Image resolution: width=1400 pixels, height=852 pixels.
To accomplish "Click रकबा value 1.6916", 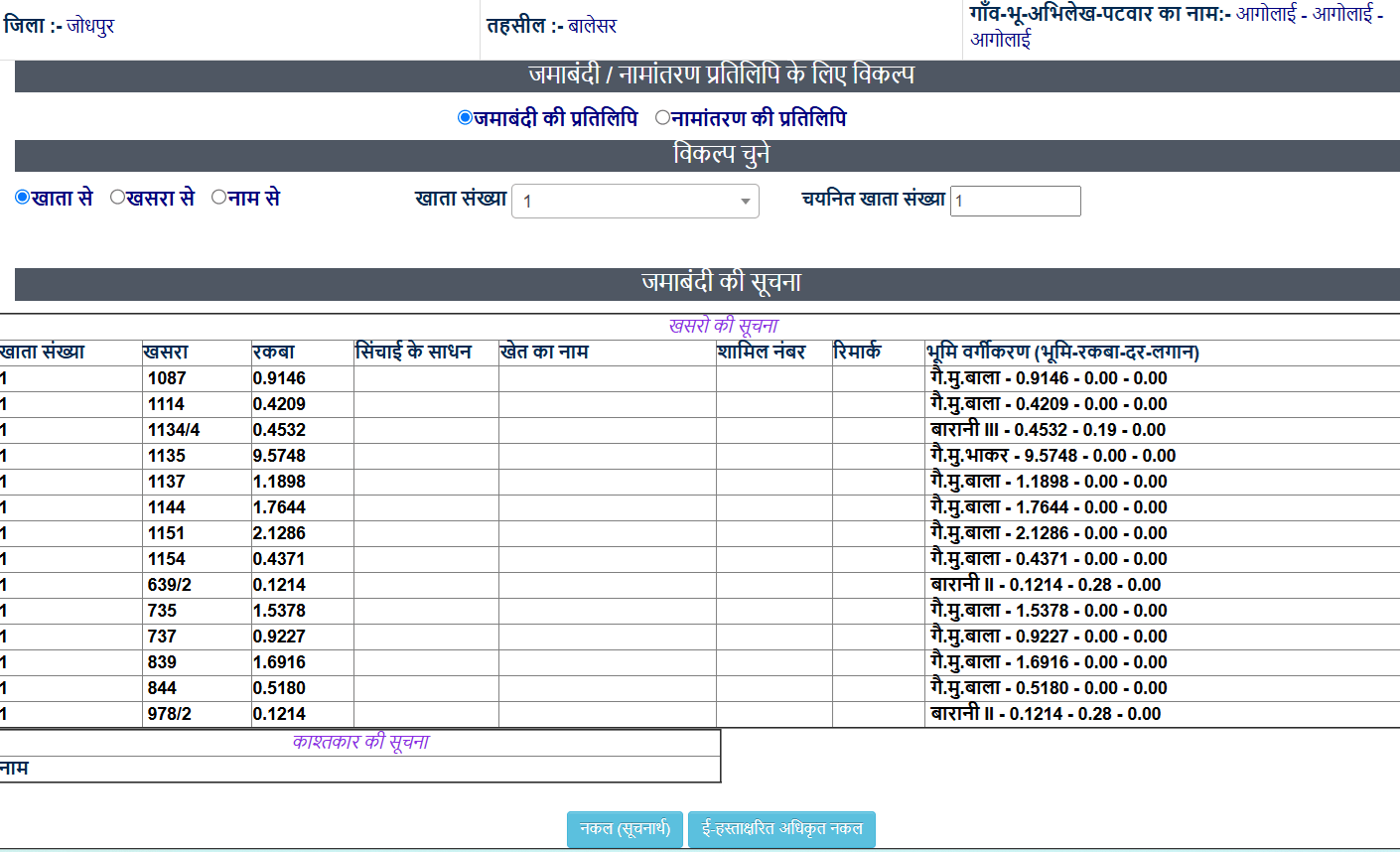I will coord(279,662).
